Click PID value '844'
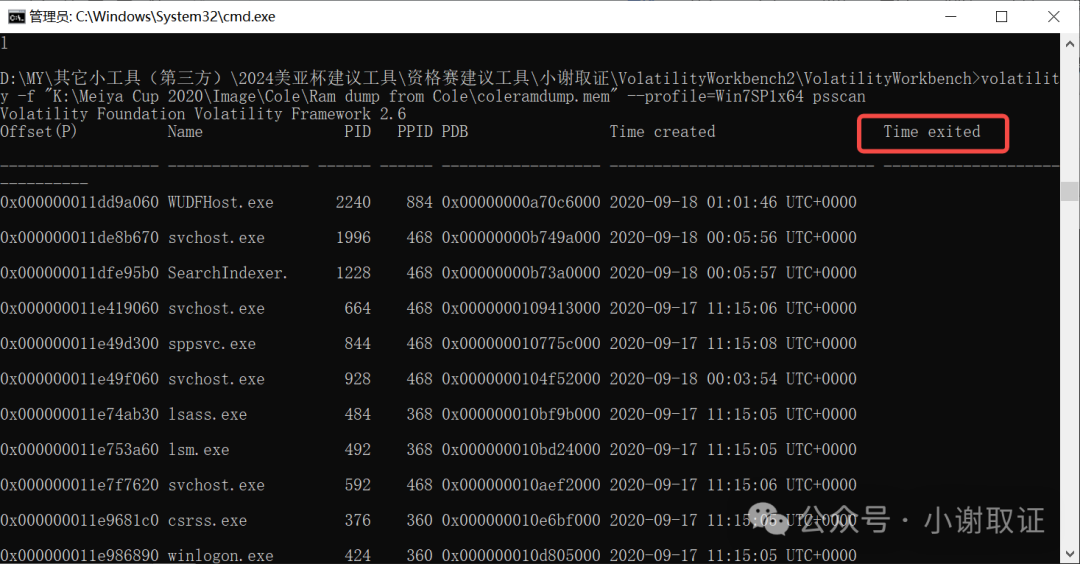This screenshot has height=564, width=1080. [x=357, y=344]
